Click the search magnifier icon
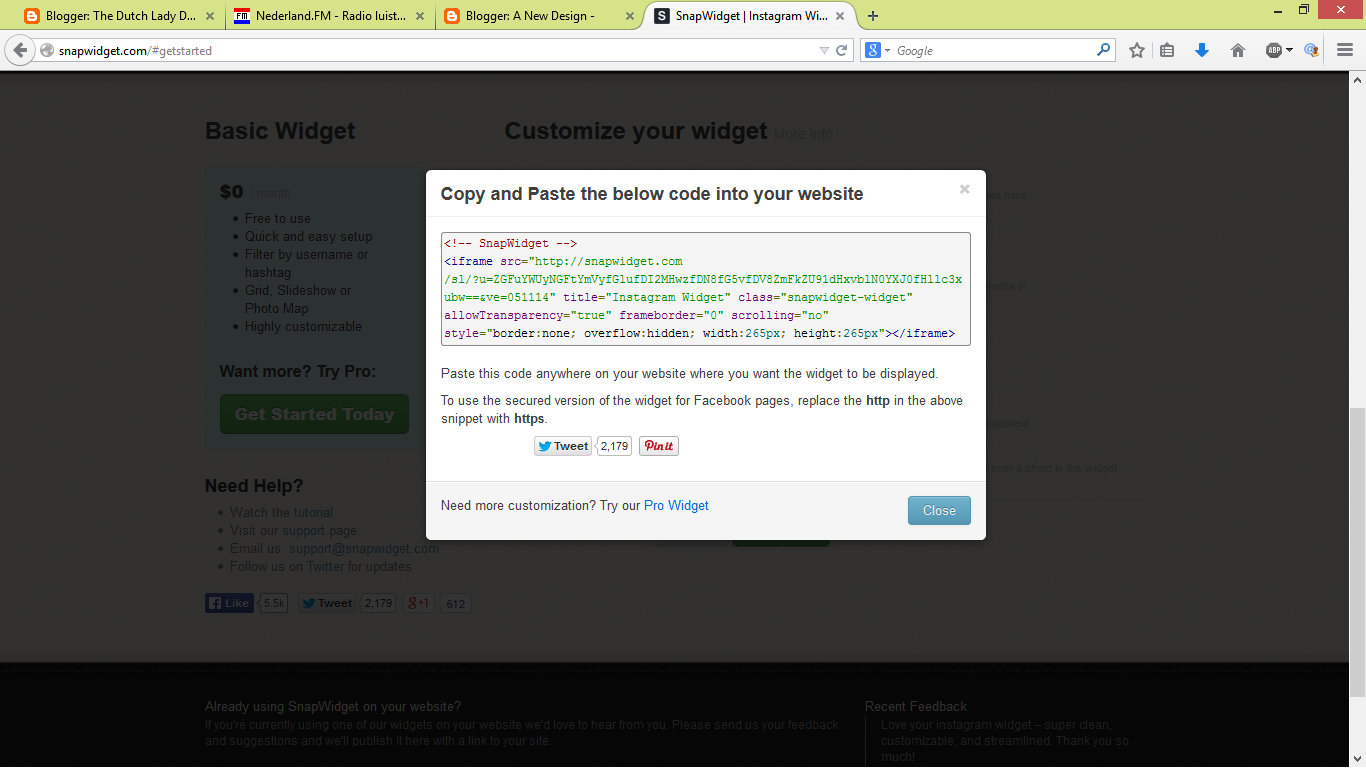 1104,49
